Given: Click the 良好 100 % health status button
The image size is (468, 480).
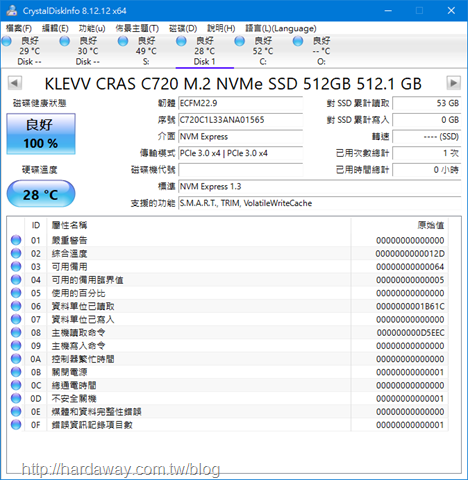Looking at the screenshot, I should click(41, 134).
